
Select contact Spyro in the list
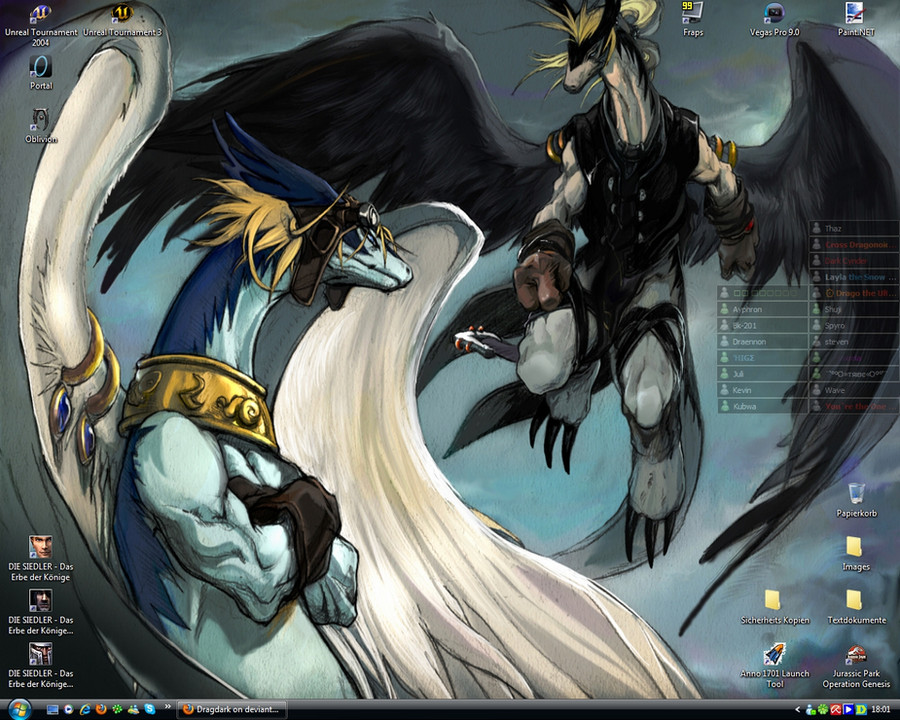pyautogui.click(x=854, y=325)
